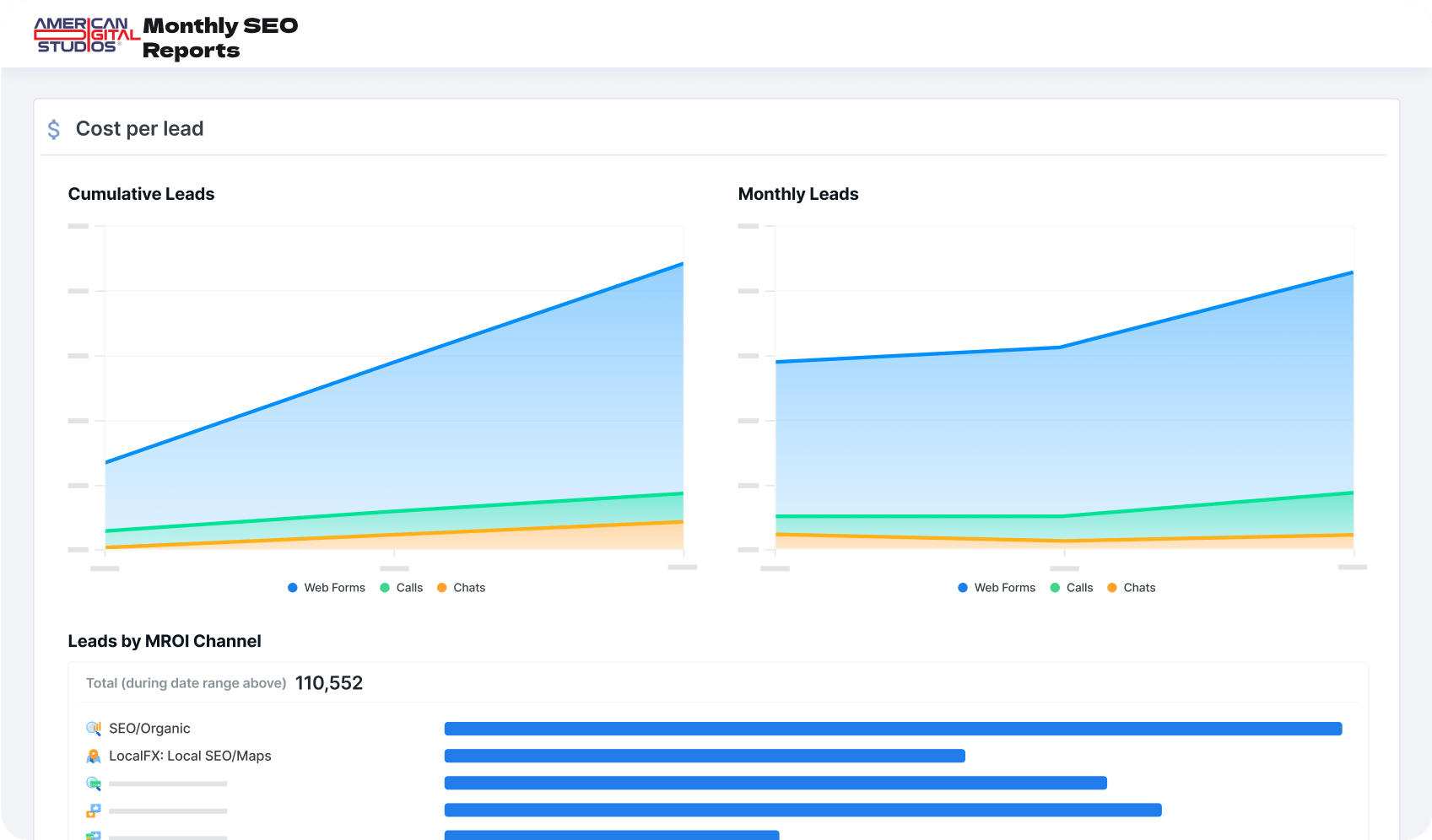Click the SEO/Organic leads bar

pyautogui.click(x=893, y=729)
